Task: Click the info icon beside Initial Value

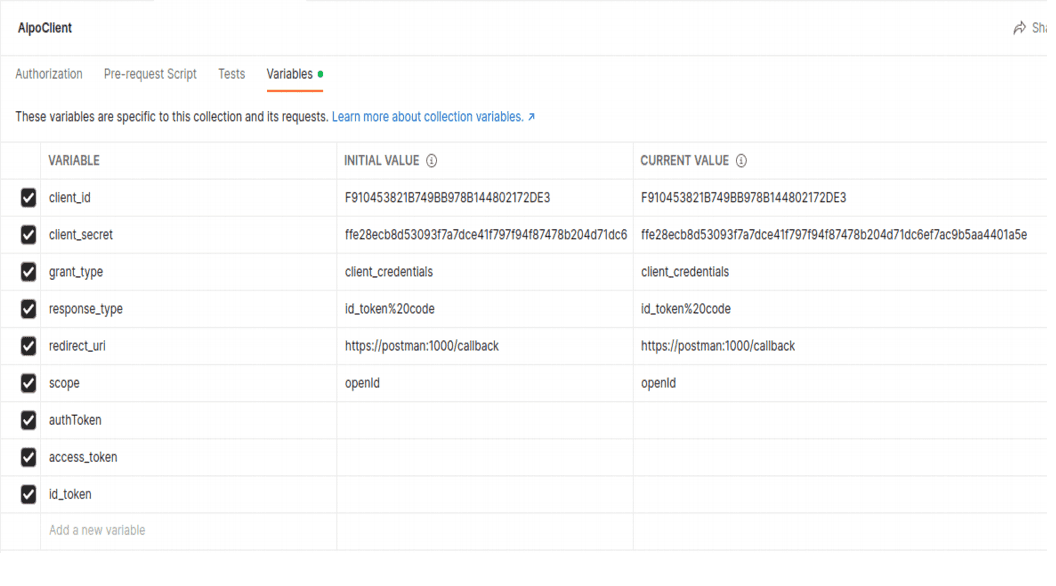Action: tap(432, 161)
